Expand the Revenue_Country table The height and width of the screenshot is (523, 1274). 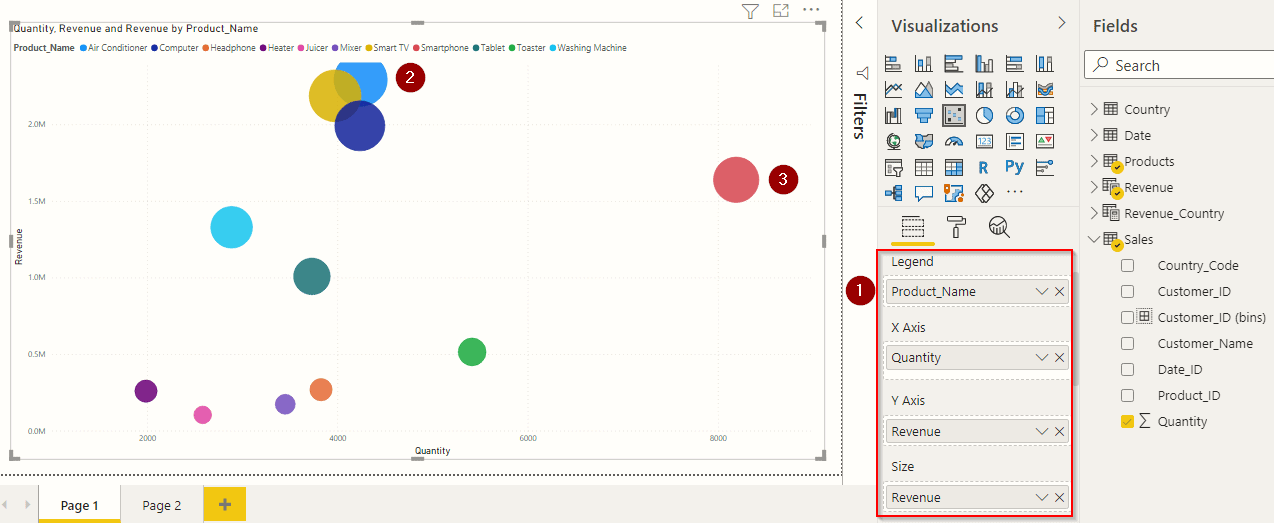pos(1093,213)
